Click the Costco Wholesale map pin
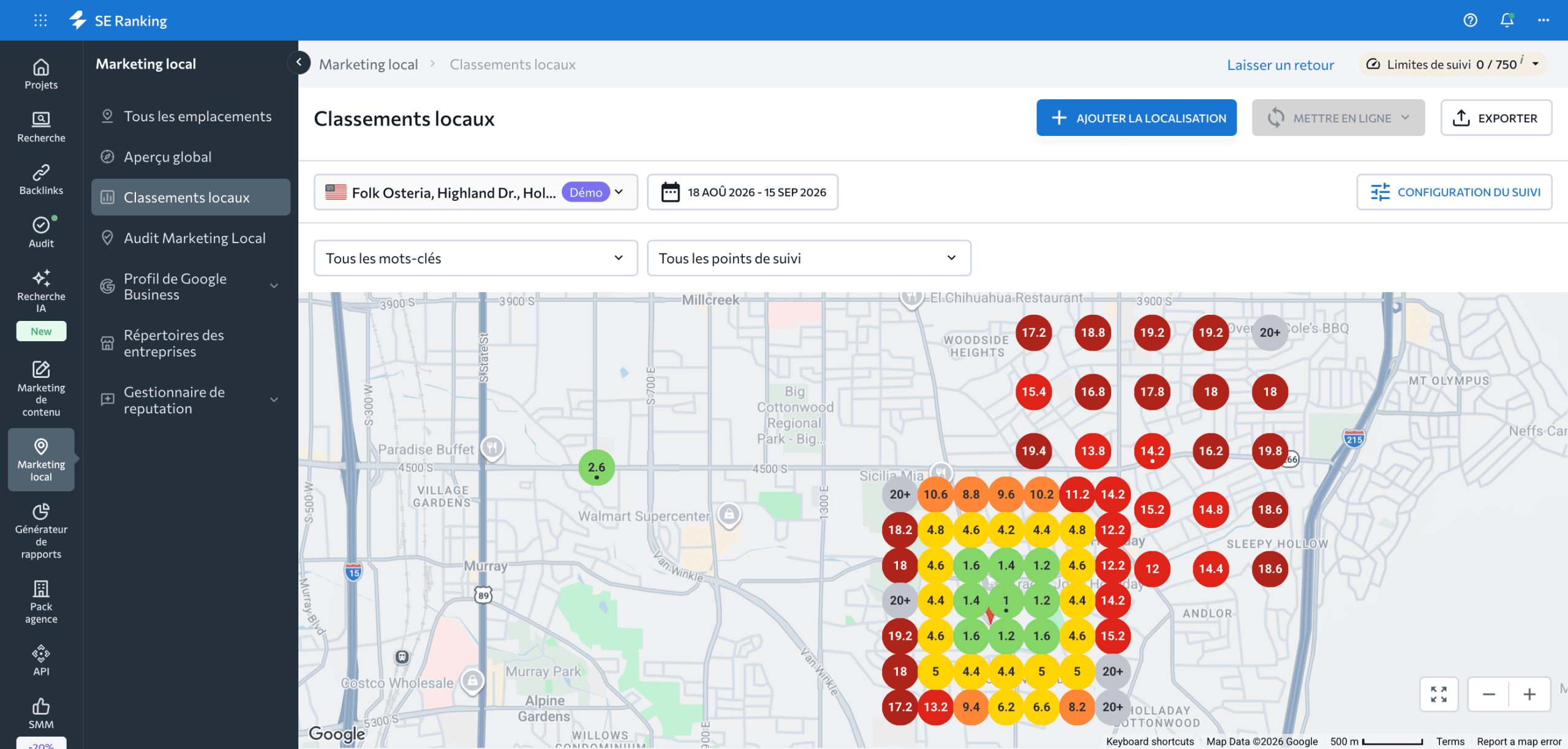This screenshot has height=749, width=1568. coord(472,680)
